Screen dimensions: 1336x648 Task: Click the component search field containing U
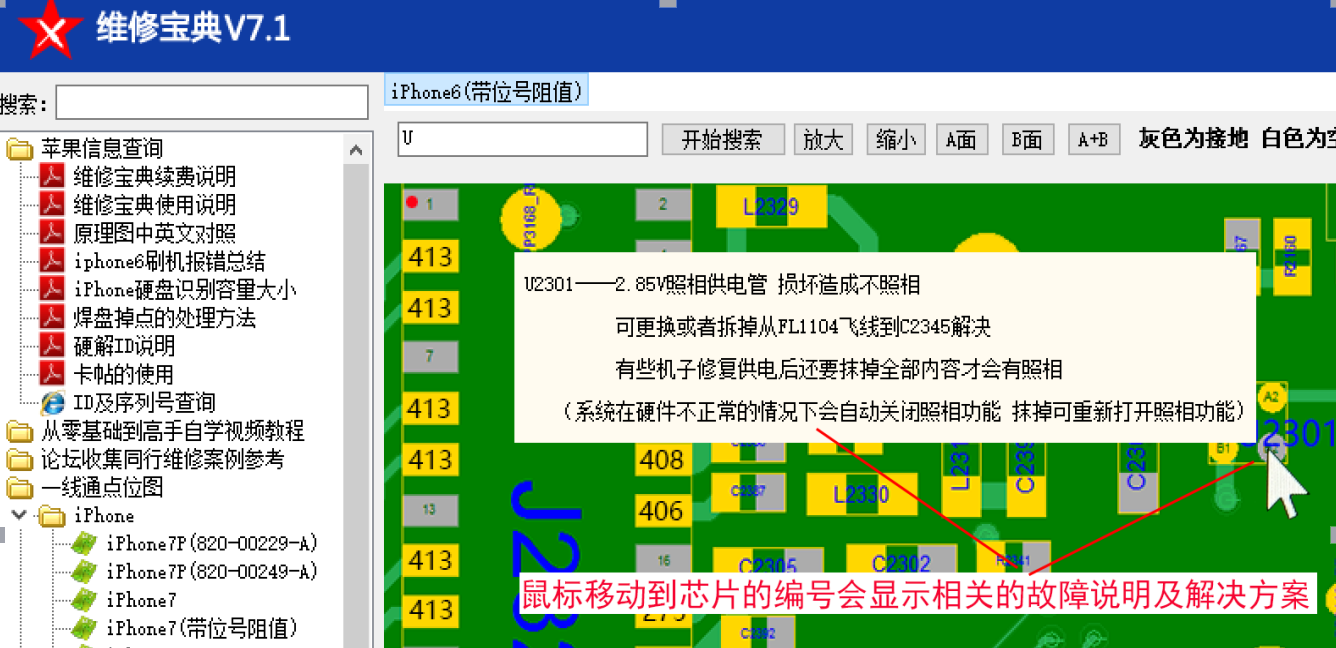522,140
